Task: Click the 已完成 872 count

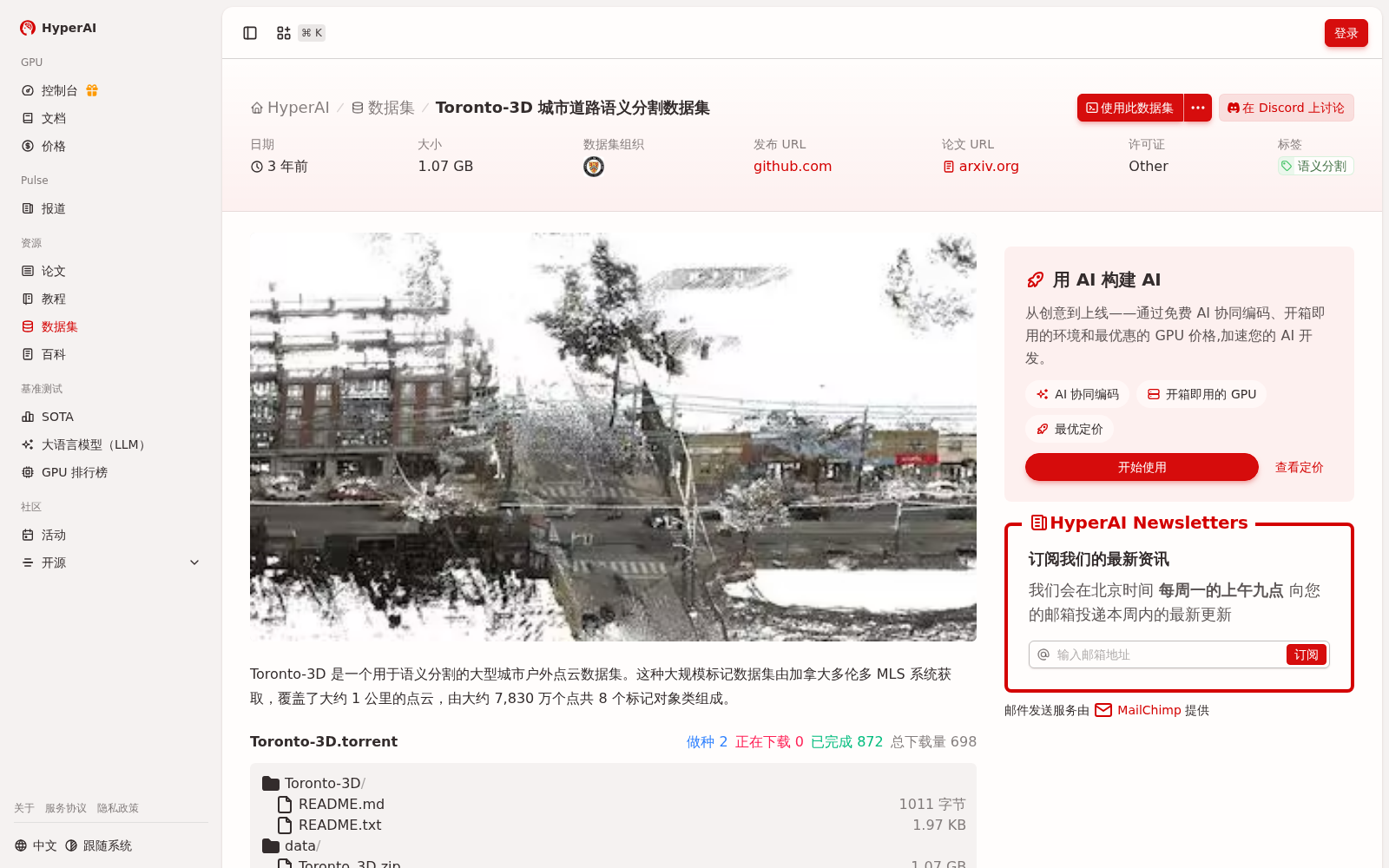Action: tap(846, 741)
